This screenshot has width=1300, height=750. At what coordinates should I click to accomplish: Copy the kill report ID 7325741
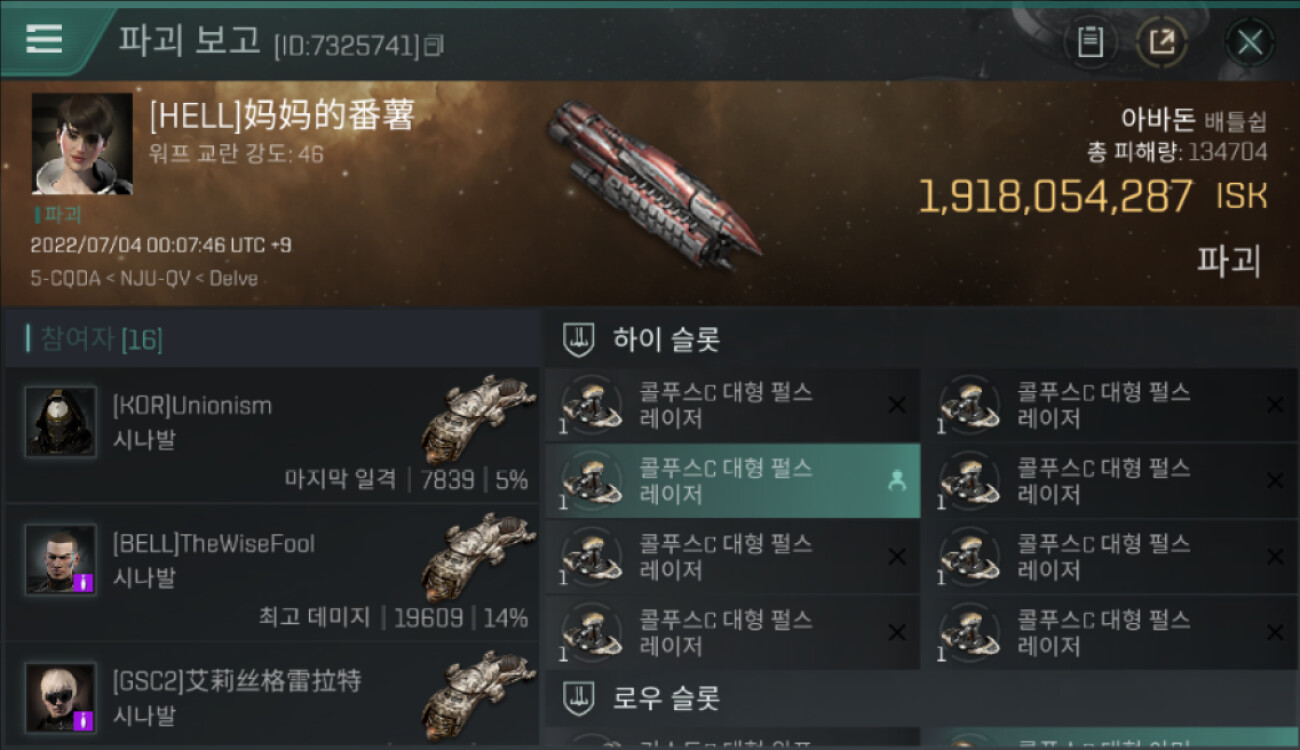[x=434, y=45]
